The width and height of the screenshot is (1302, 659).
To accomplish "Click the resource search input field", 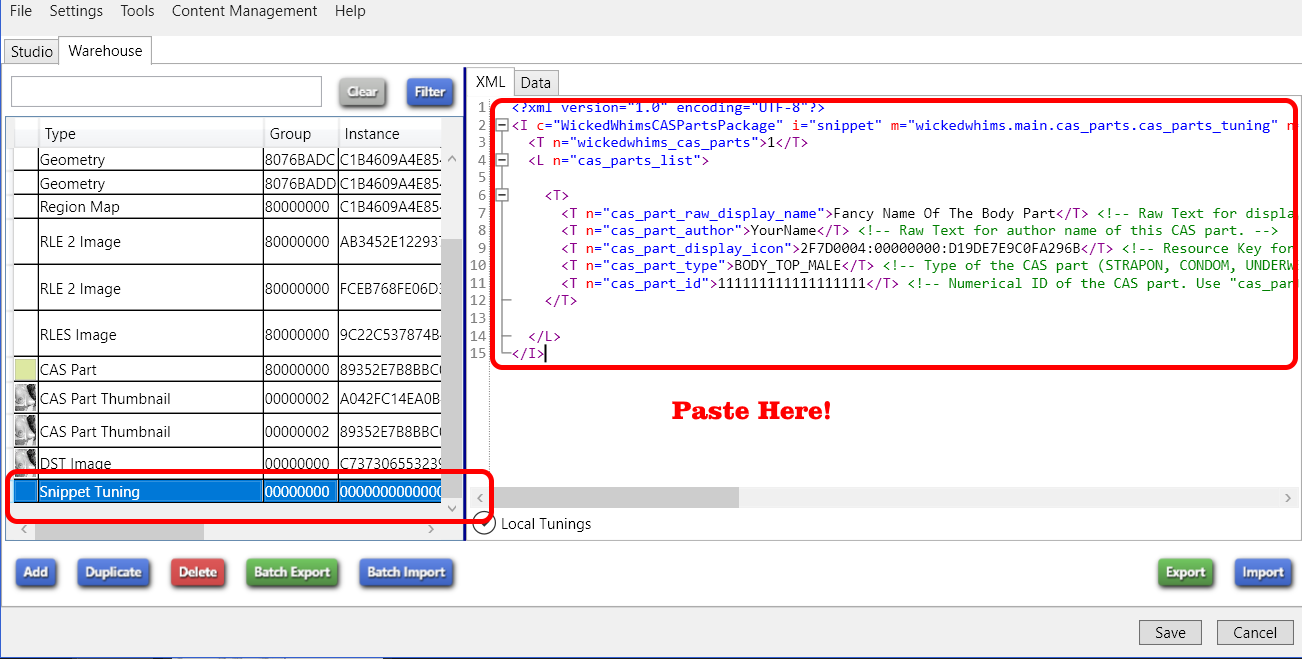I will [x=166, y=91].
